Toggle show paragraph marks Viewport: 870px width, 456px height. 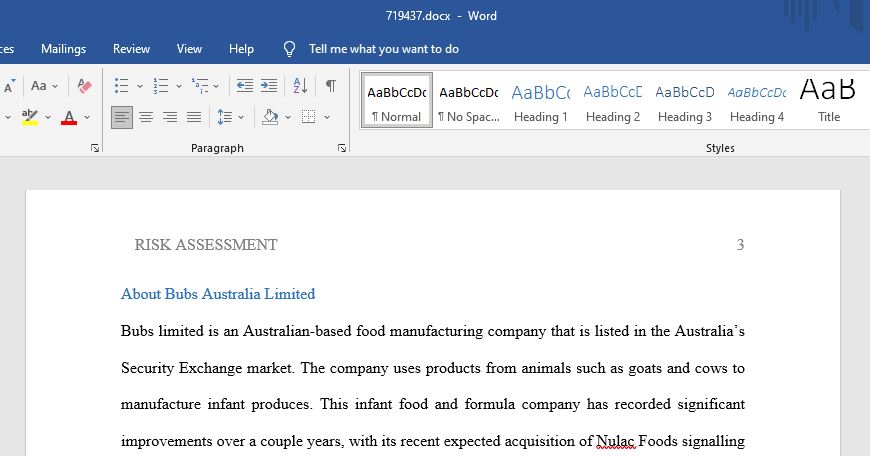click(330, 85)
